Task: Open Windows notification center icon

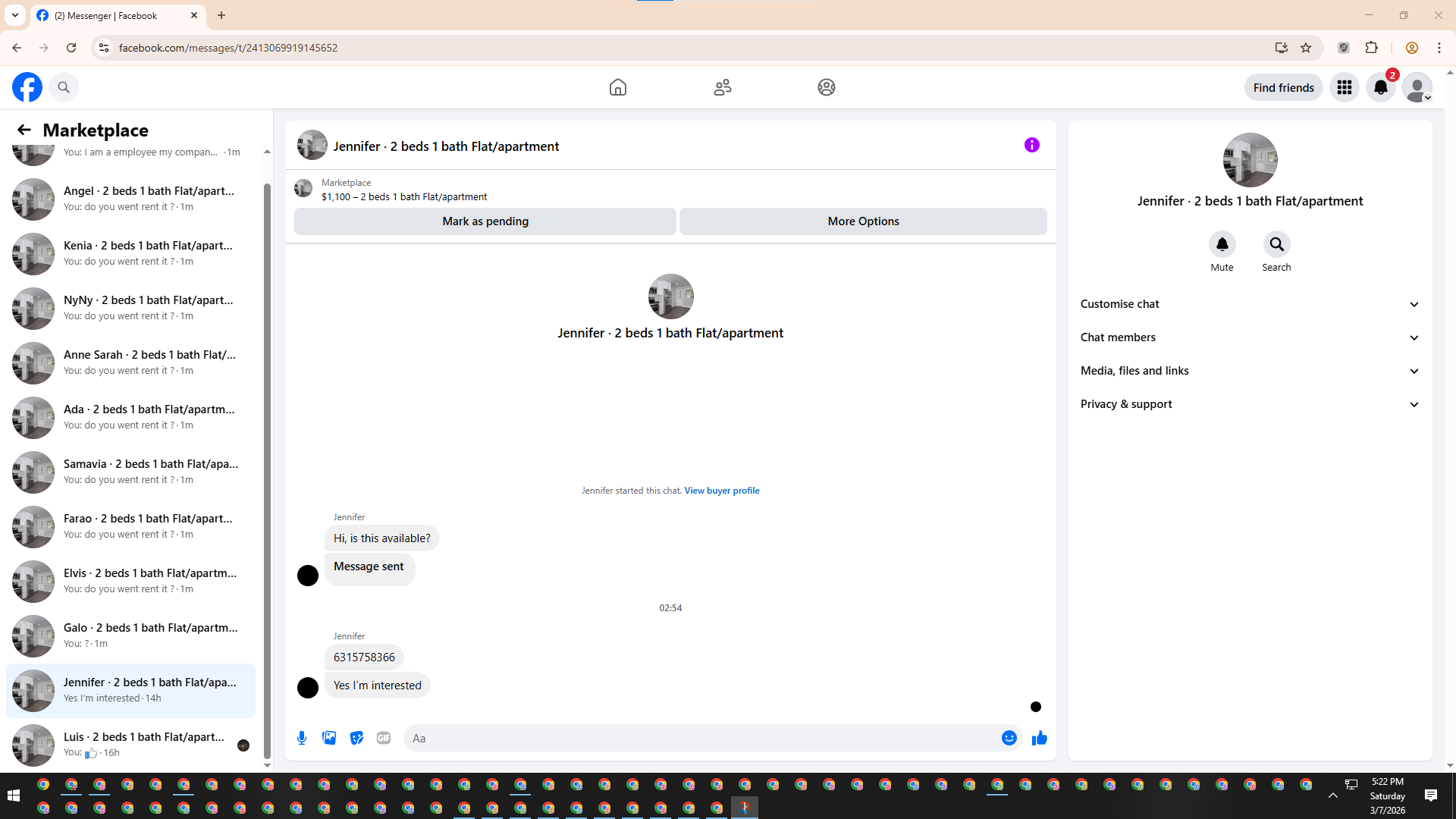Action: pos(1431,795)
